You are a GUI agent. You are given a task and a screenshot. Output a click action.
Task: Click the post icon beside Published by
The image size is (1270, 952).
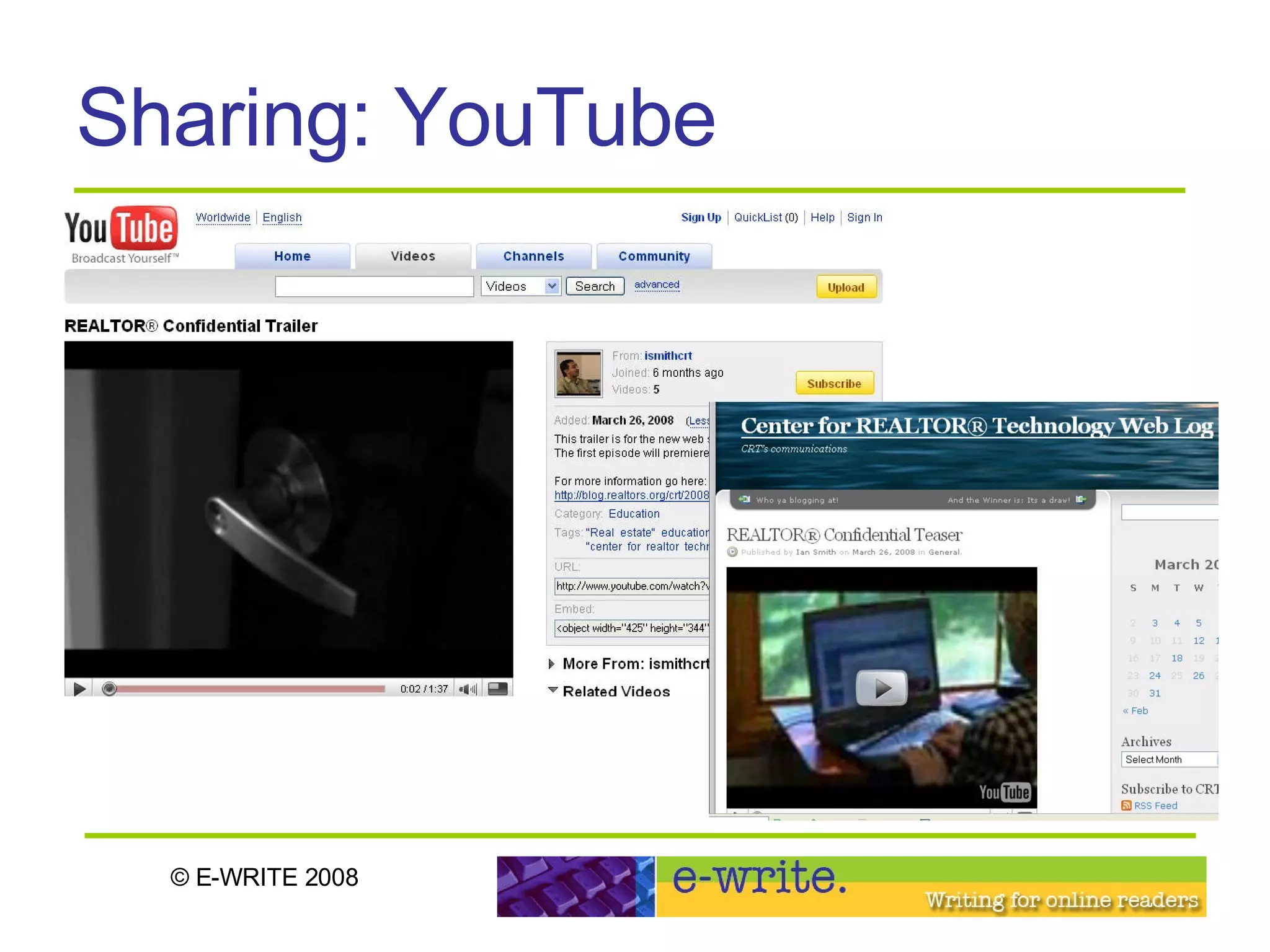click(732, 552)
